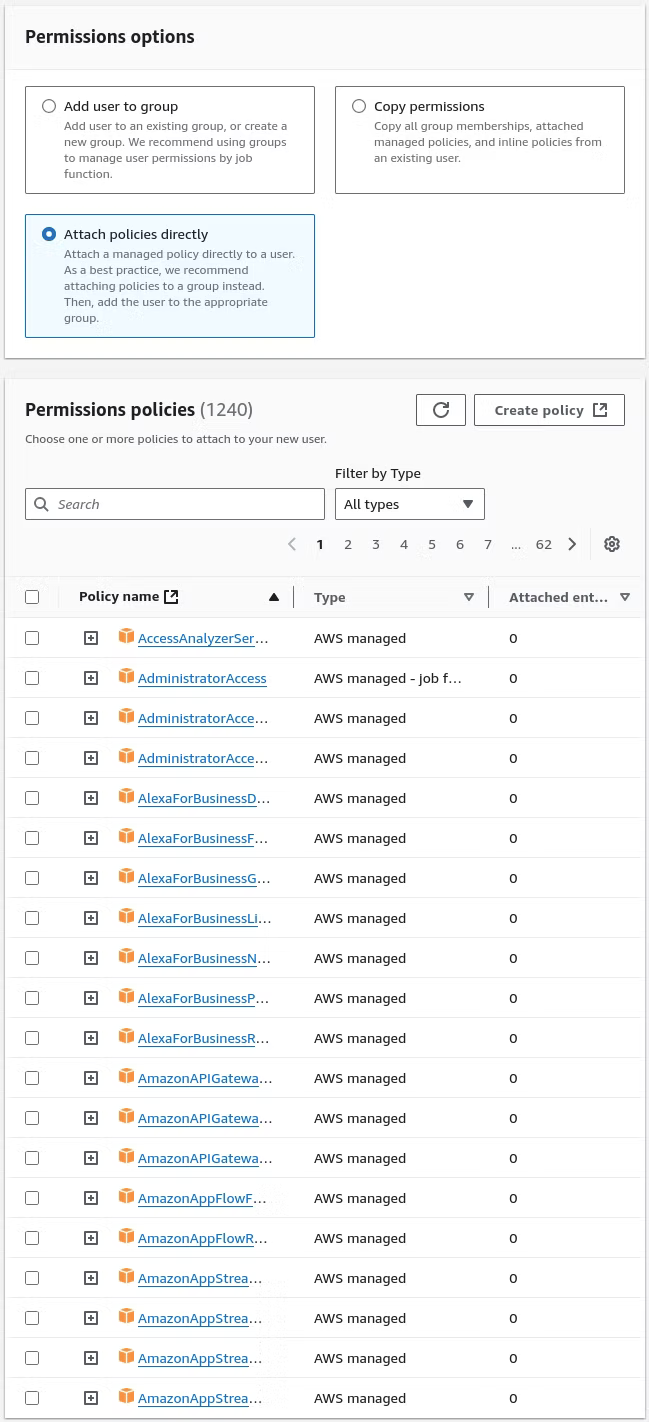Click orange policy icon for AlexaForBusinessLi...

pyautogui.click(x=126, y=917)
